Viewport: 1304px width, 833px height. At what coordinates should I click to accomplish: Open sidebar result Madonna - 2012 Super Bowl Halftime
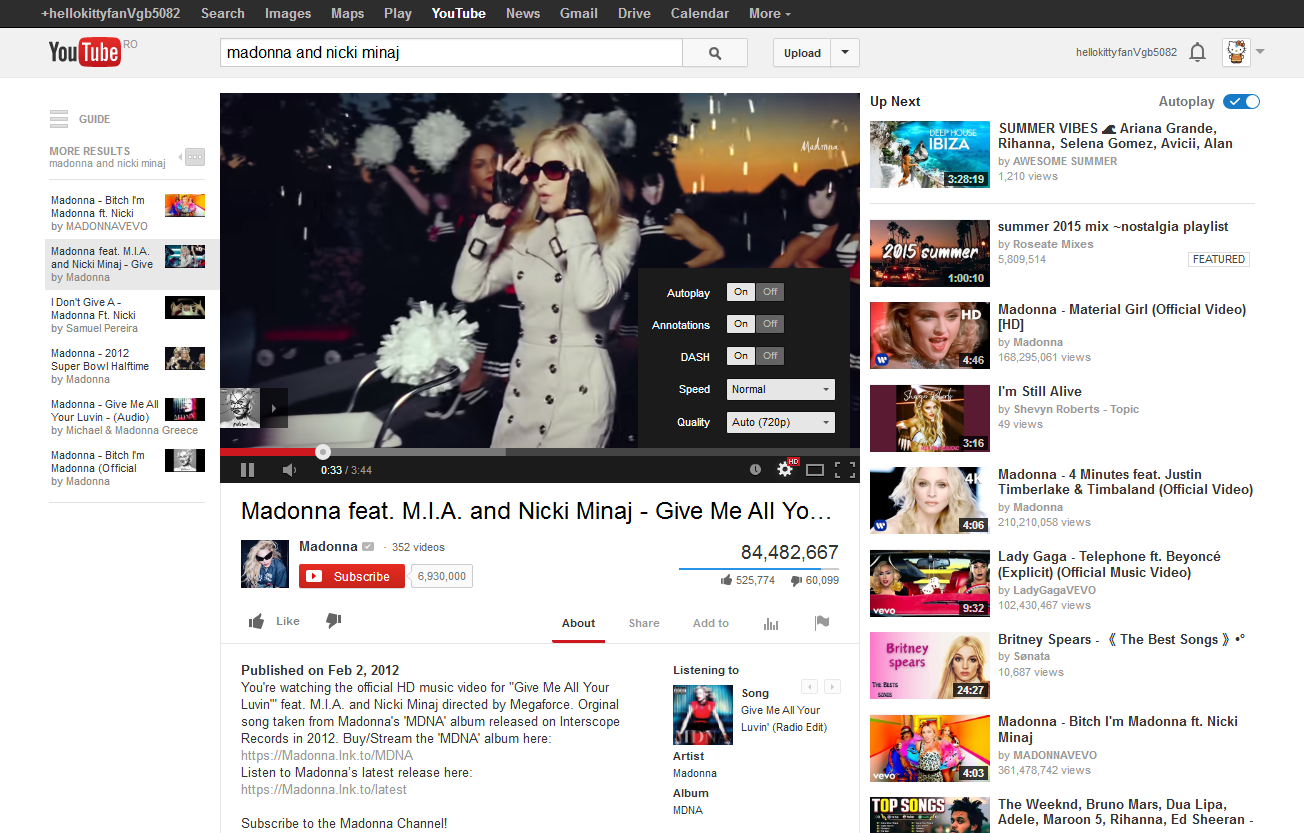(x=128, y=366)
